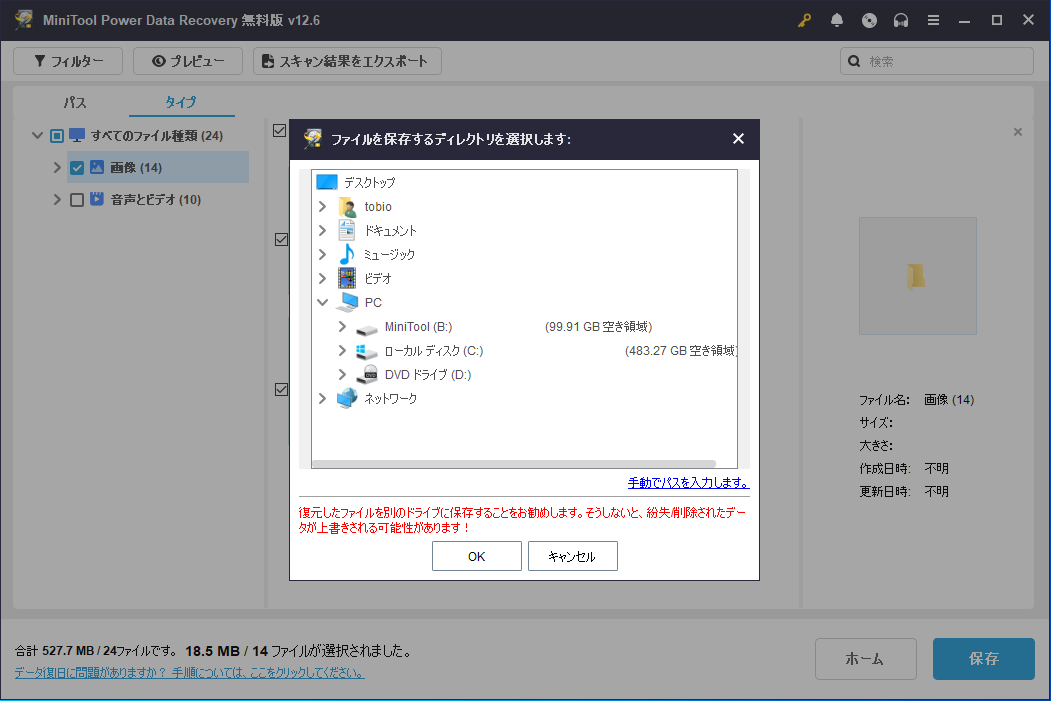Expand the ビデオ folder
This screenshot has width=1051, height=701.
[x=322, y=278]
